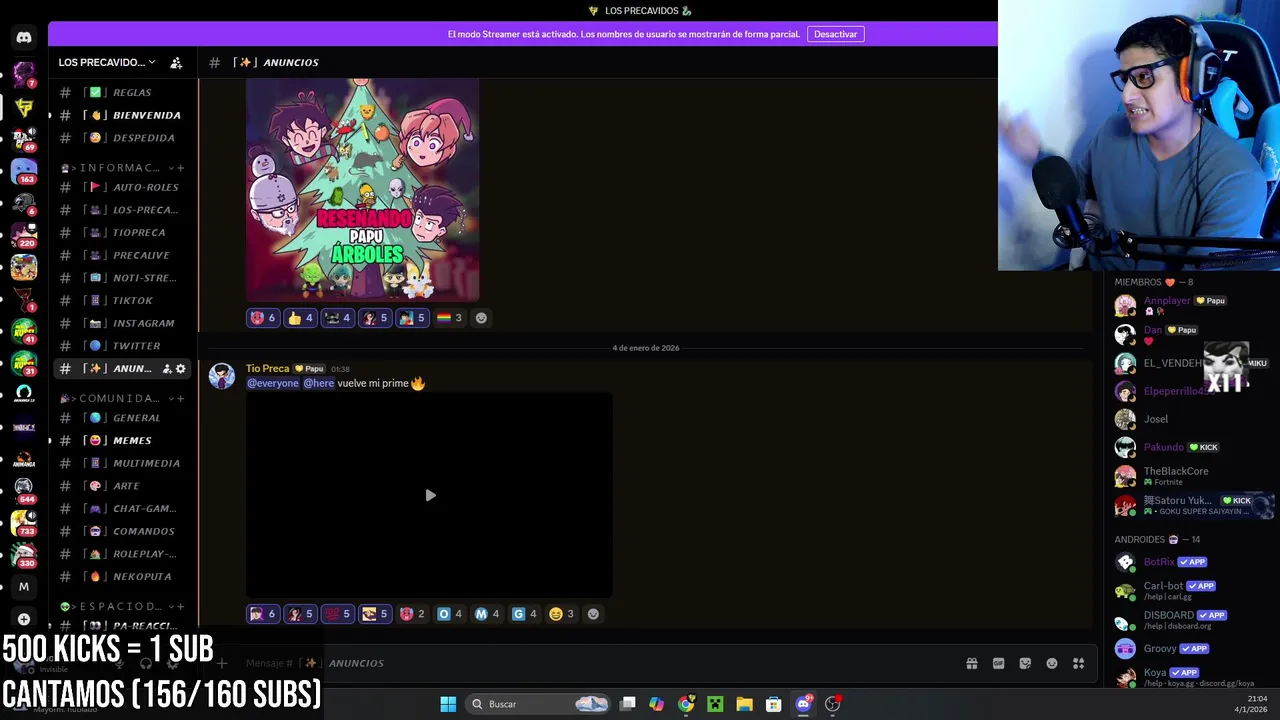Toggle the letter O reaction
Screen dimensions: 1280x720
tap(450, 614)
